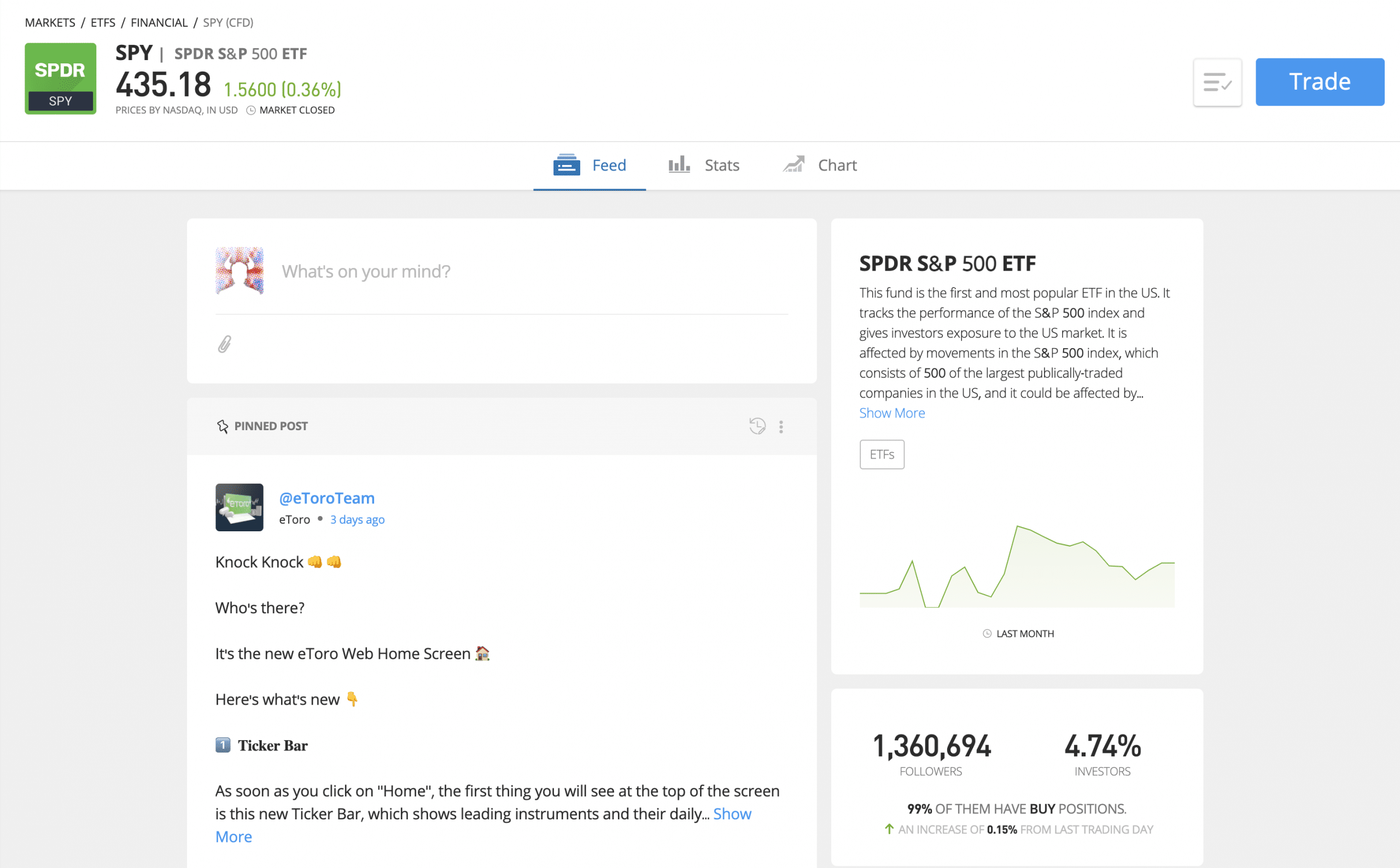Click the 'SPDR S&P 500 ETF' sidebar heading
This screenshot has height=868, width=1400.
point(948,263)
